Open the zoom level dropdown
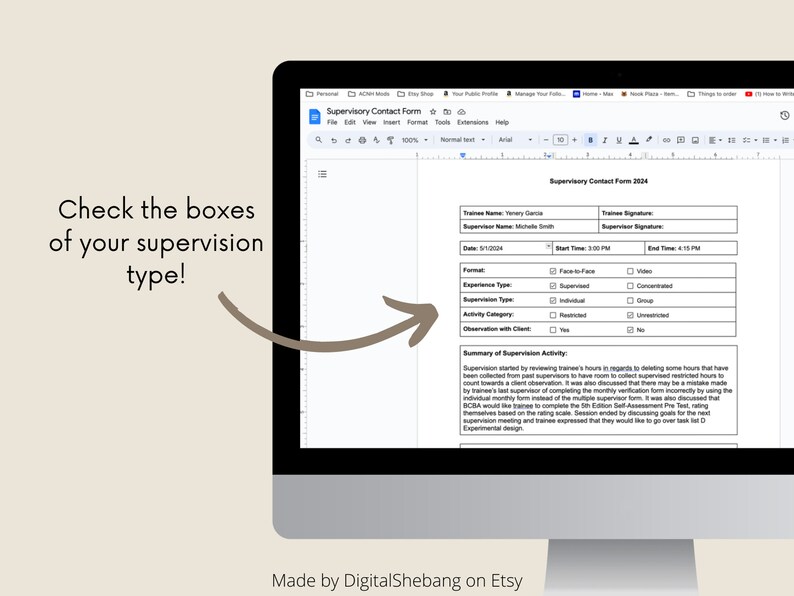This screenshot has height=596, width=794. point(415,140)
